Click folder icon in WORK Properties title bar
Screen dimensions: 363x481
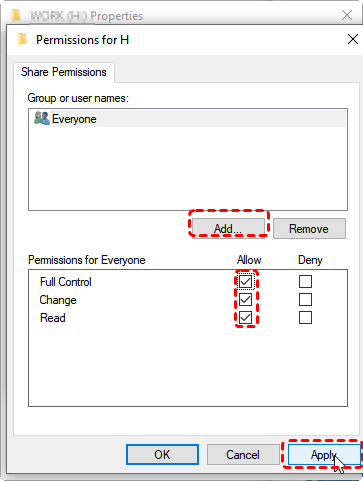(16, 15)
